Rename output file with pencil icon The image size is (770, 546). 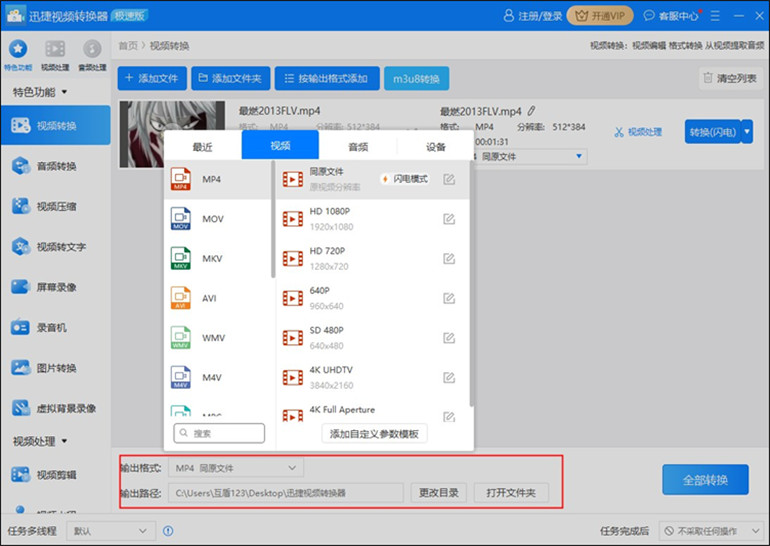(x=531, y=111)
